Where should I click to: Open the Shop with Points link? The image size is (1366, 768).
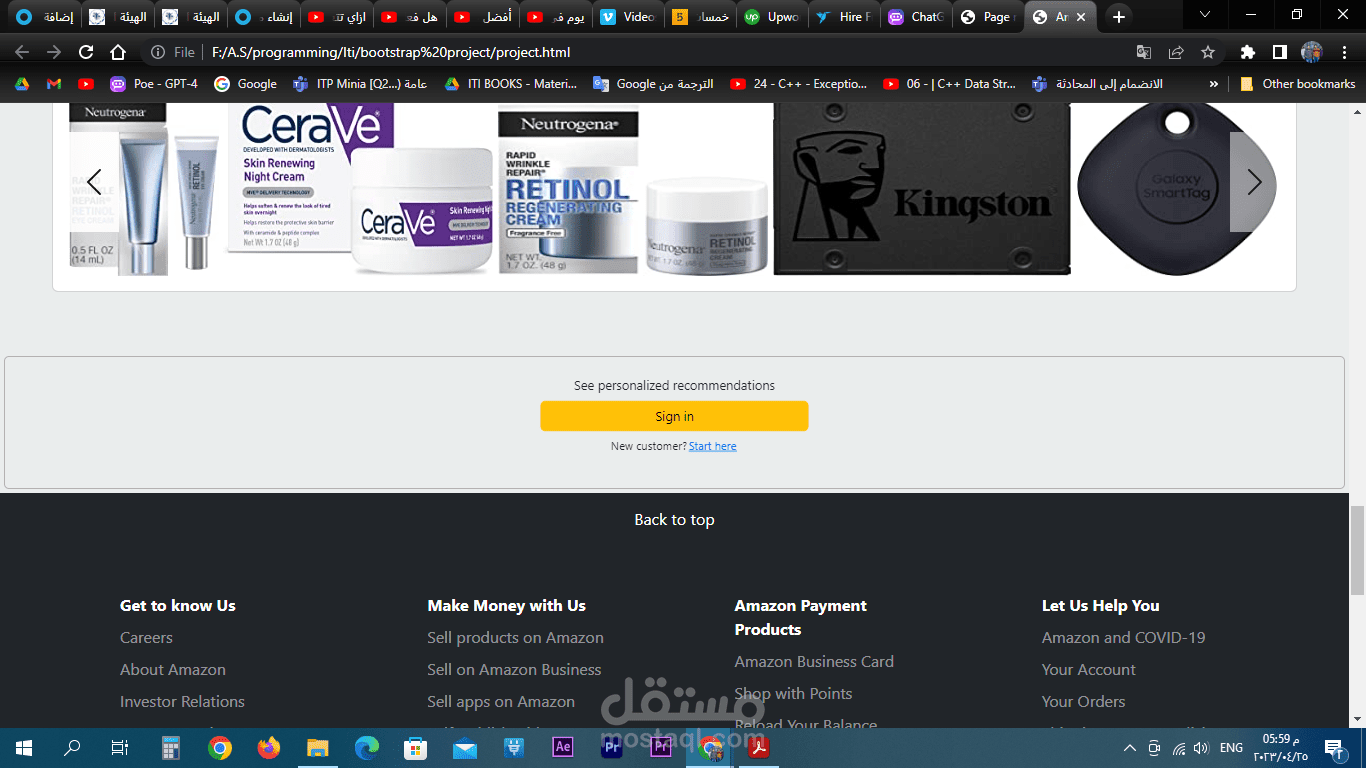tap(793, 694)
